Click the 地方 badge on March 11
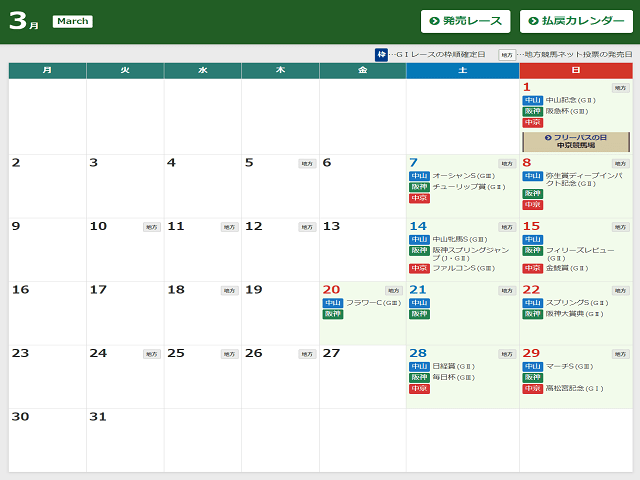Screen dimensions: 640x480 click(229, 227)
